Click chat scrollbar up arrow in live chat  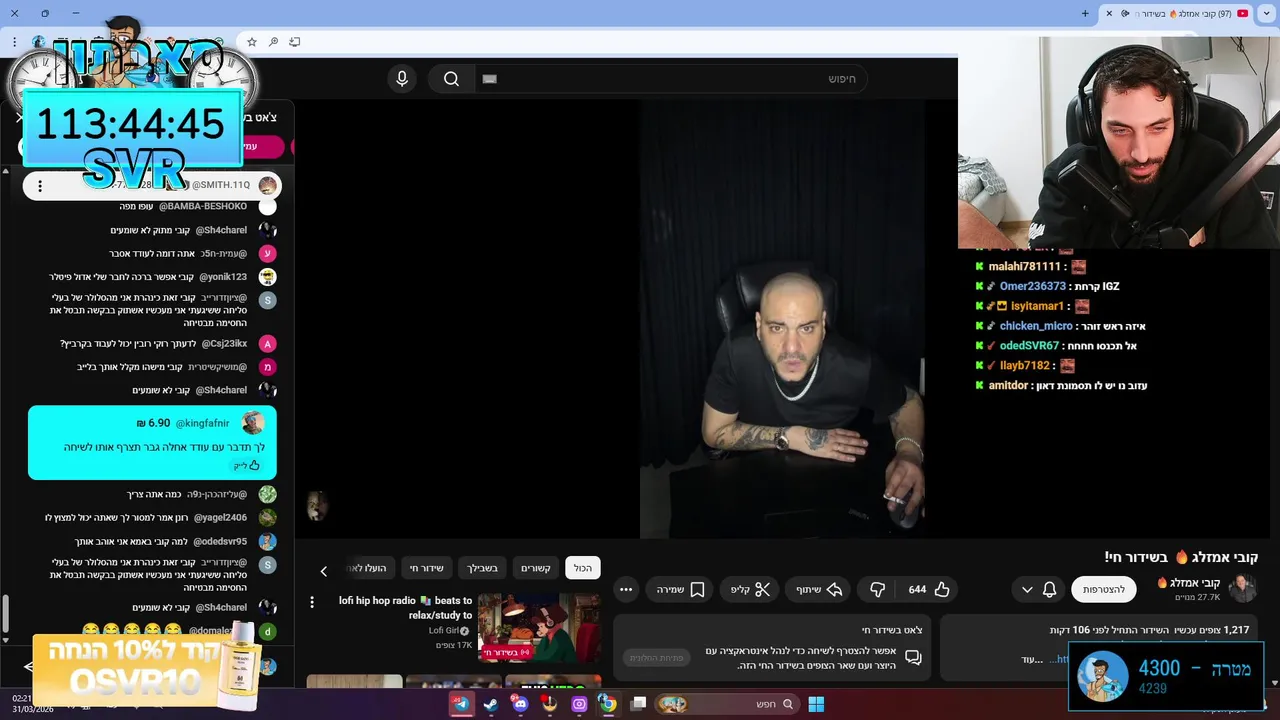tap(5, 171)
